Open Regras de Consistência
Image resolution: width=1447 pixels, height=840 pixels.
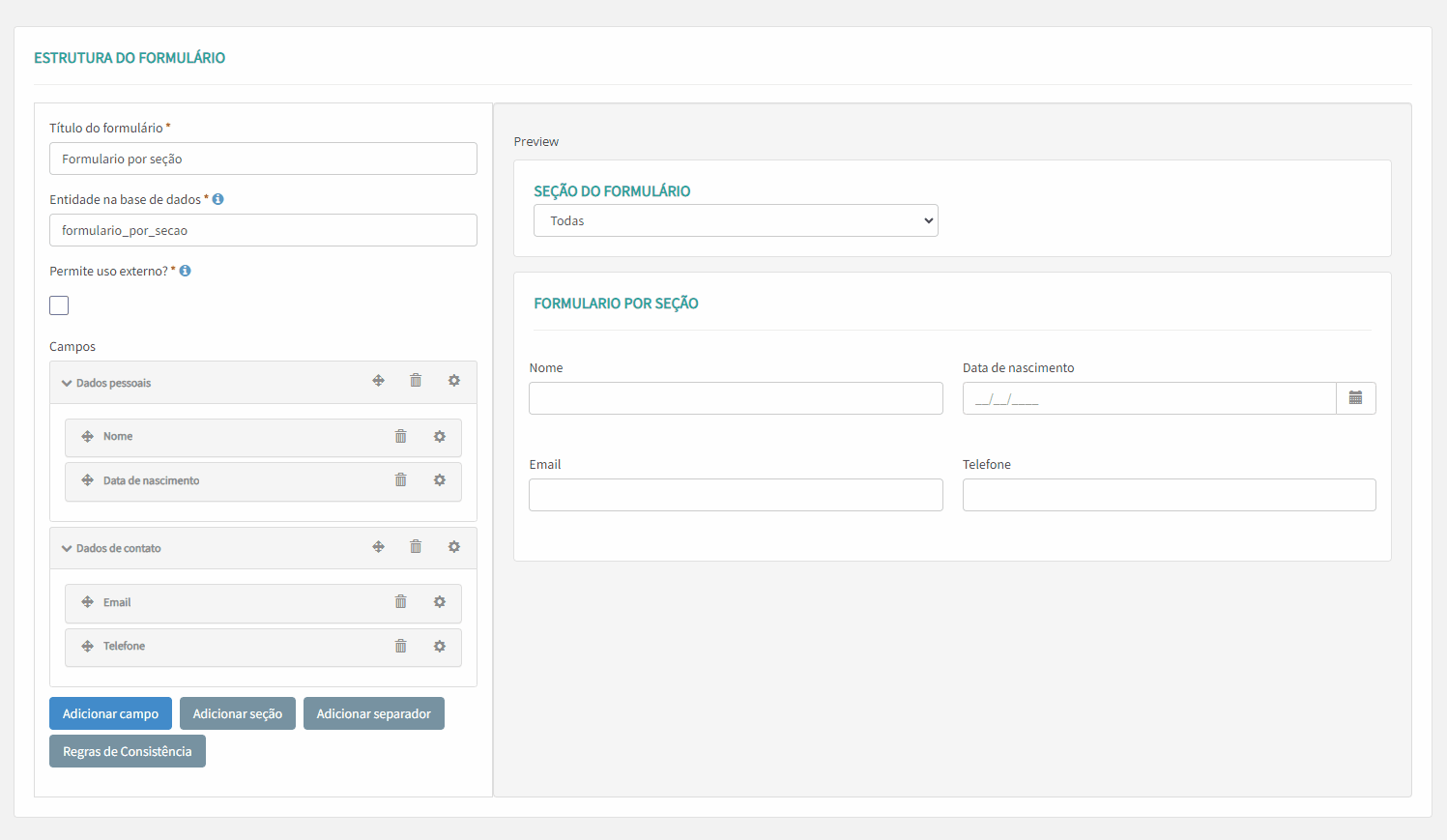(128, 751)
